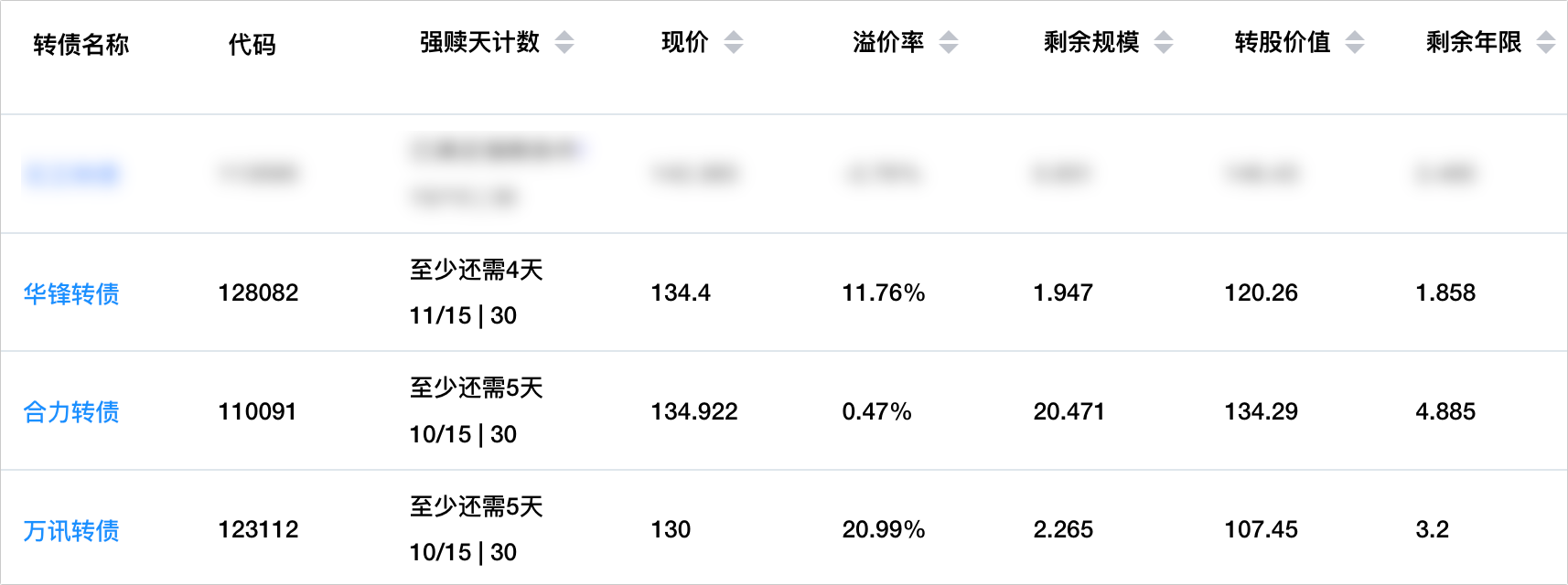Click the 20.471 remaining scale value

(x=1069, y=411)
